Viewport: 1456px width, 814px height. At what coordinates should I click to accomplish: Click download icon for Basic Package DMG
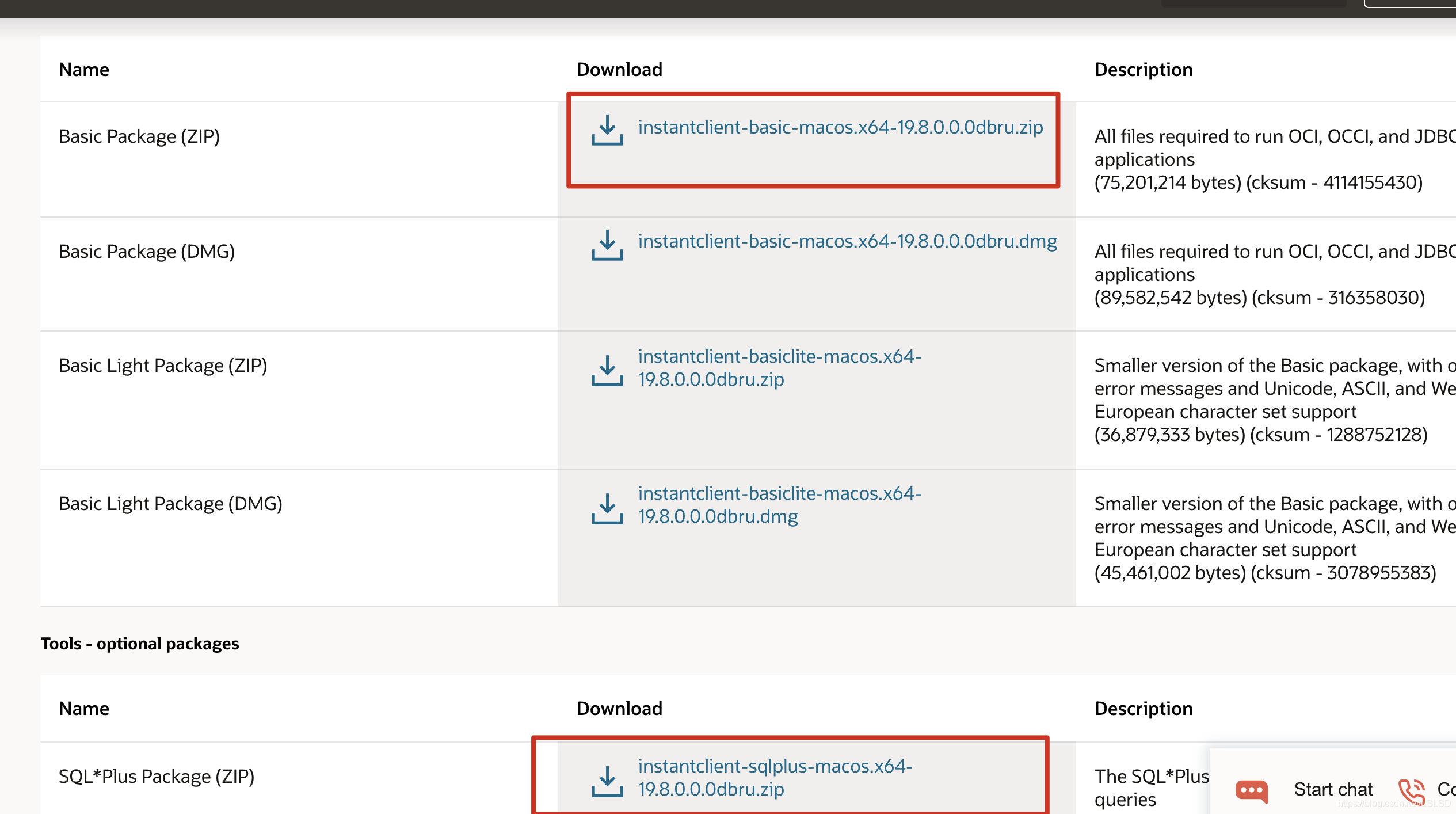(607, 245)
